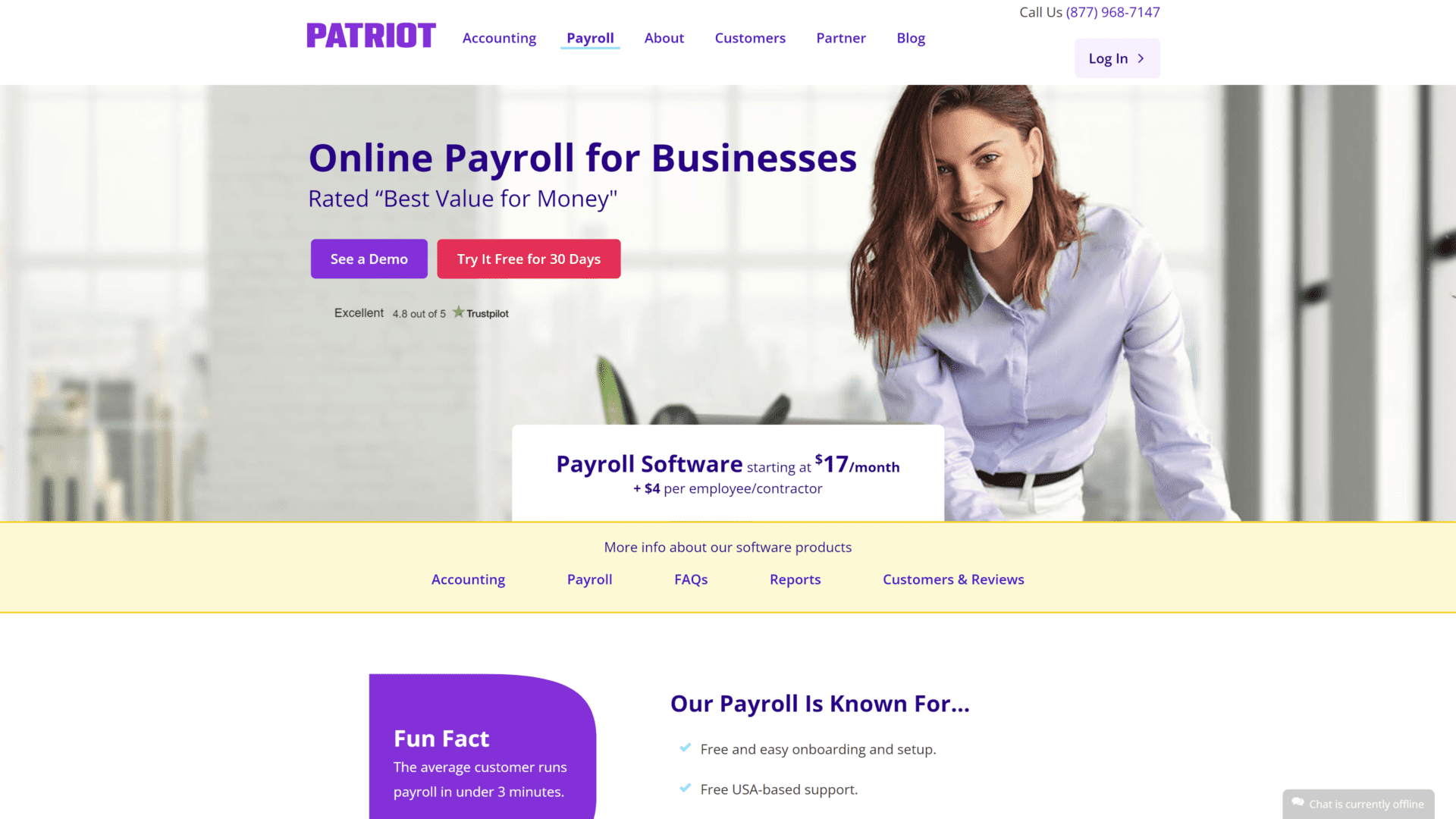This screenshot has height=819, width=1456.
Task: Expand the Payroll submenu in navigation
Action: pos(589,38)
